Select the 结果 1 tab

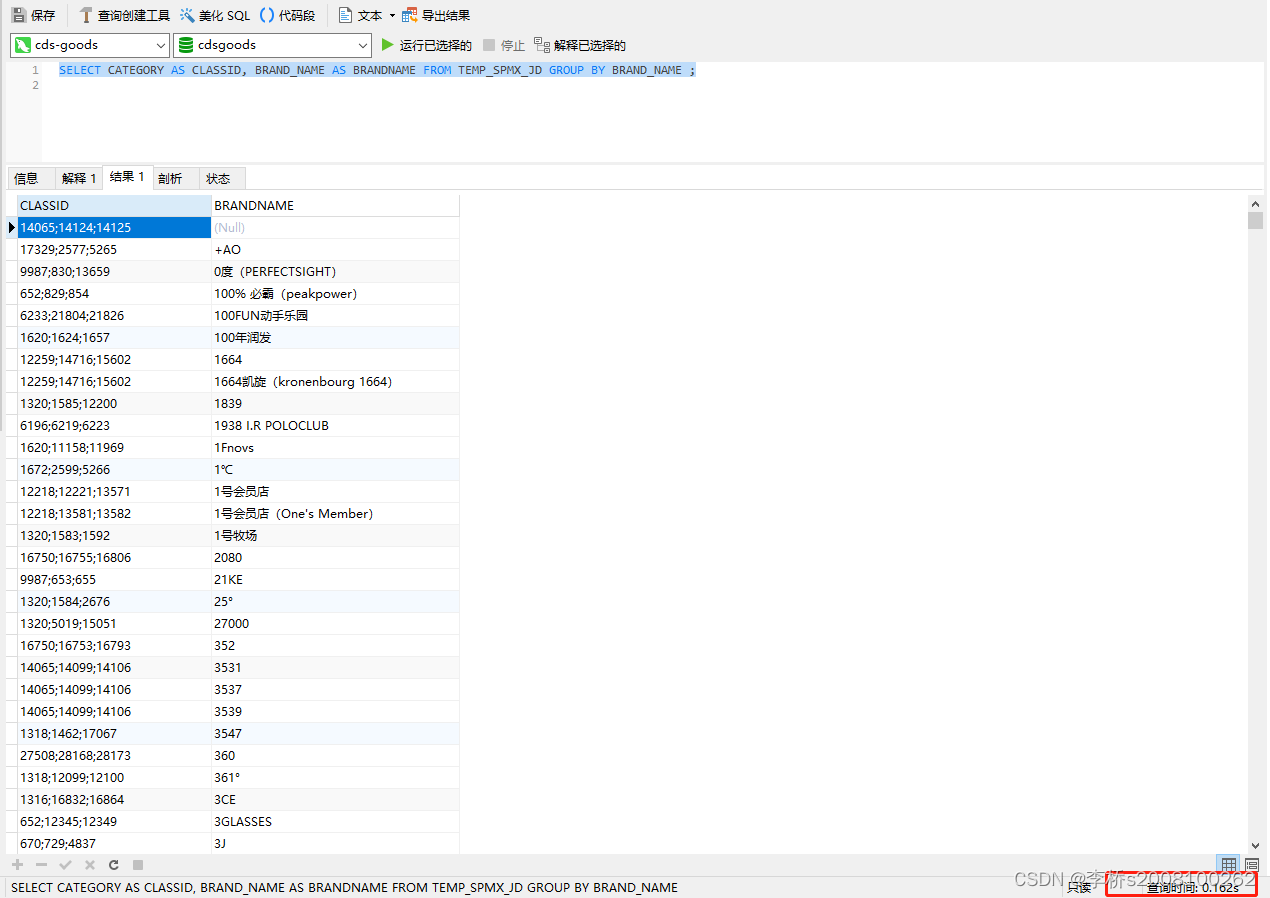tap(127, 177)
